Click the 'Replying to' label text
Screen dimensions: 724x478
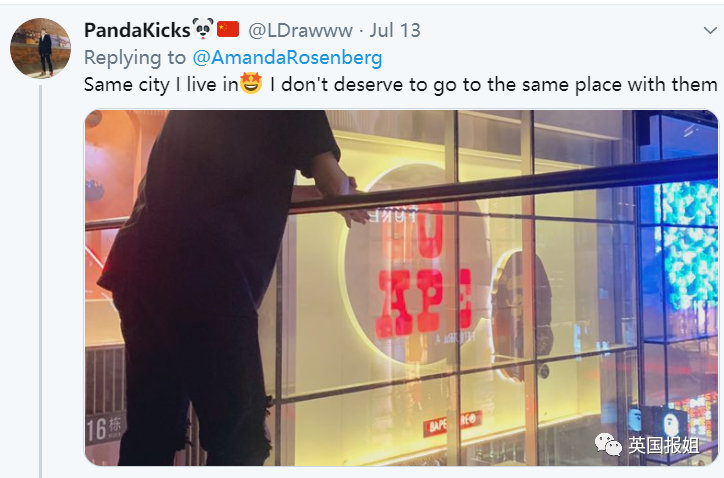[x=135, y=58]
